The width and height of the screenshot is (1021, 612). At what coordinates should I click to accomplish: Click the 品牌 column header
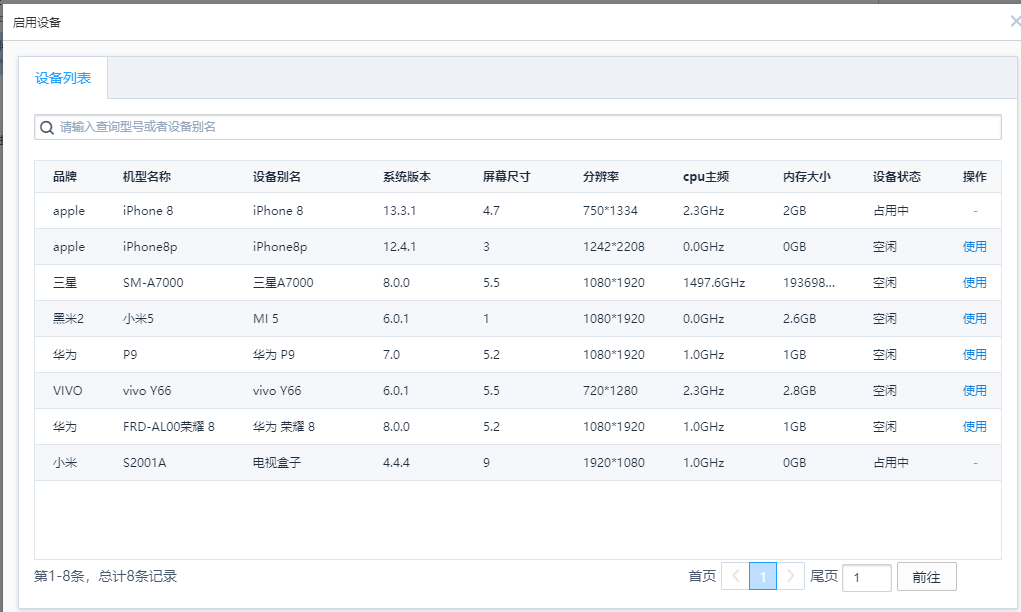[65, 177]
